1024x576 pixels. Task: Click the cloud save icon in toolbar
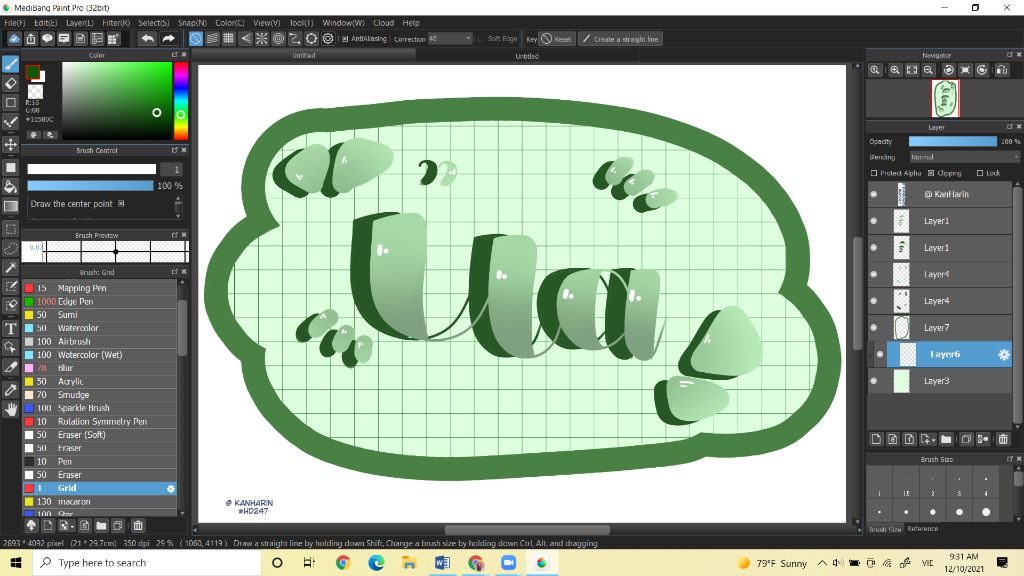[14, 39]
